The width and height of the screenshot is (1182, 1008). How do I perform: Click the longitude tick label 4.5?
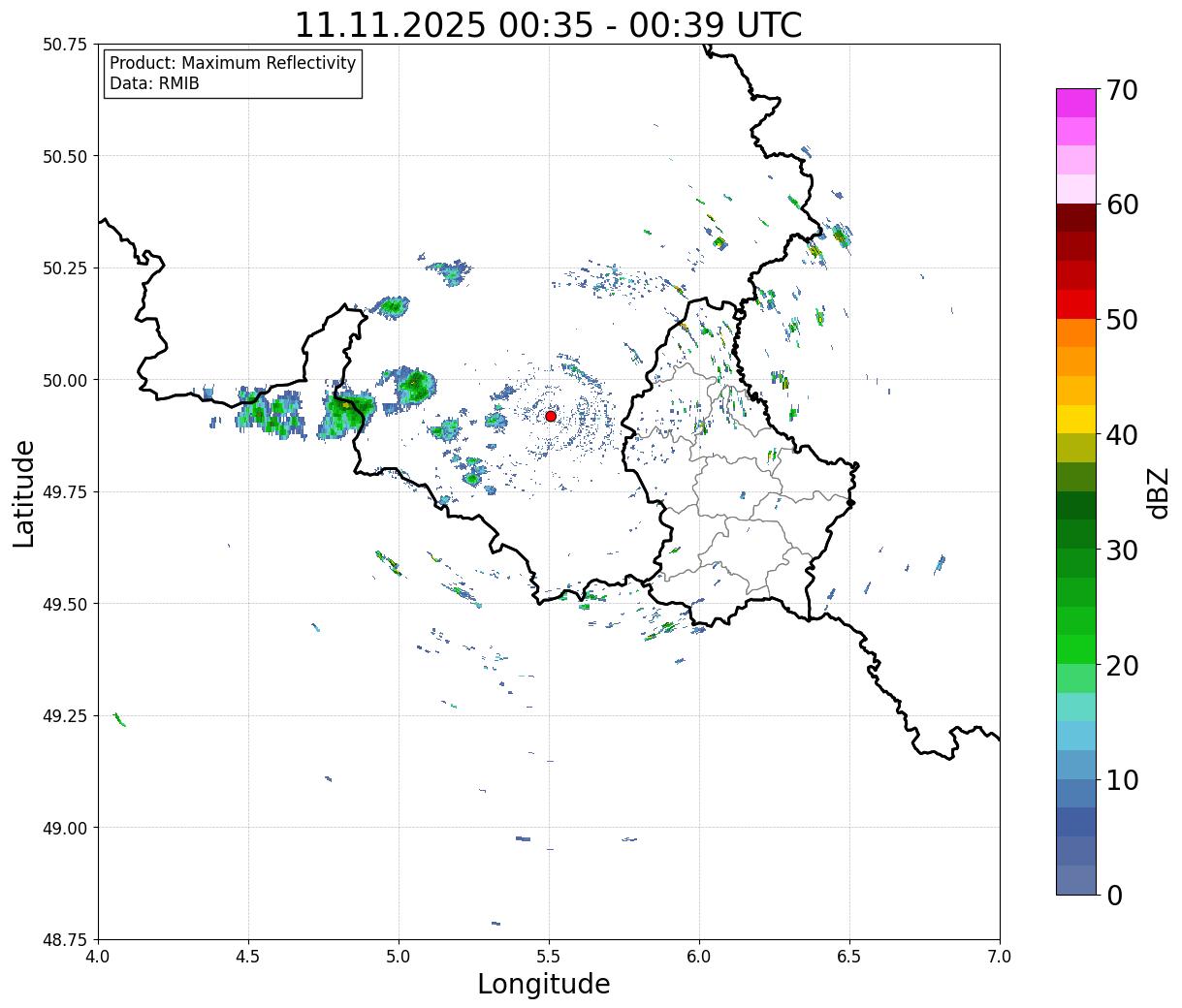pyautogui.click(x=248, y=957)
